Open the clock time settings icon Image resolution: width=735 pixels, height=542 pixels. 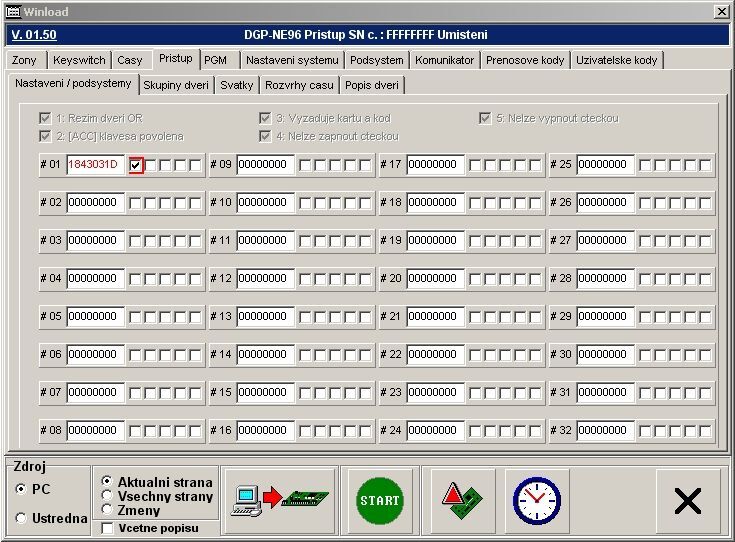coord(536,500)
